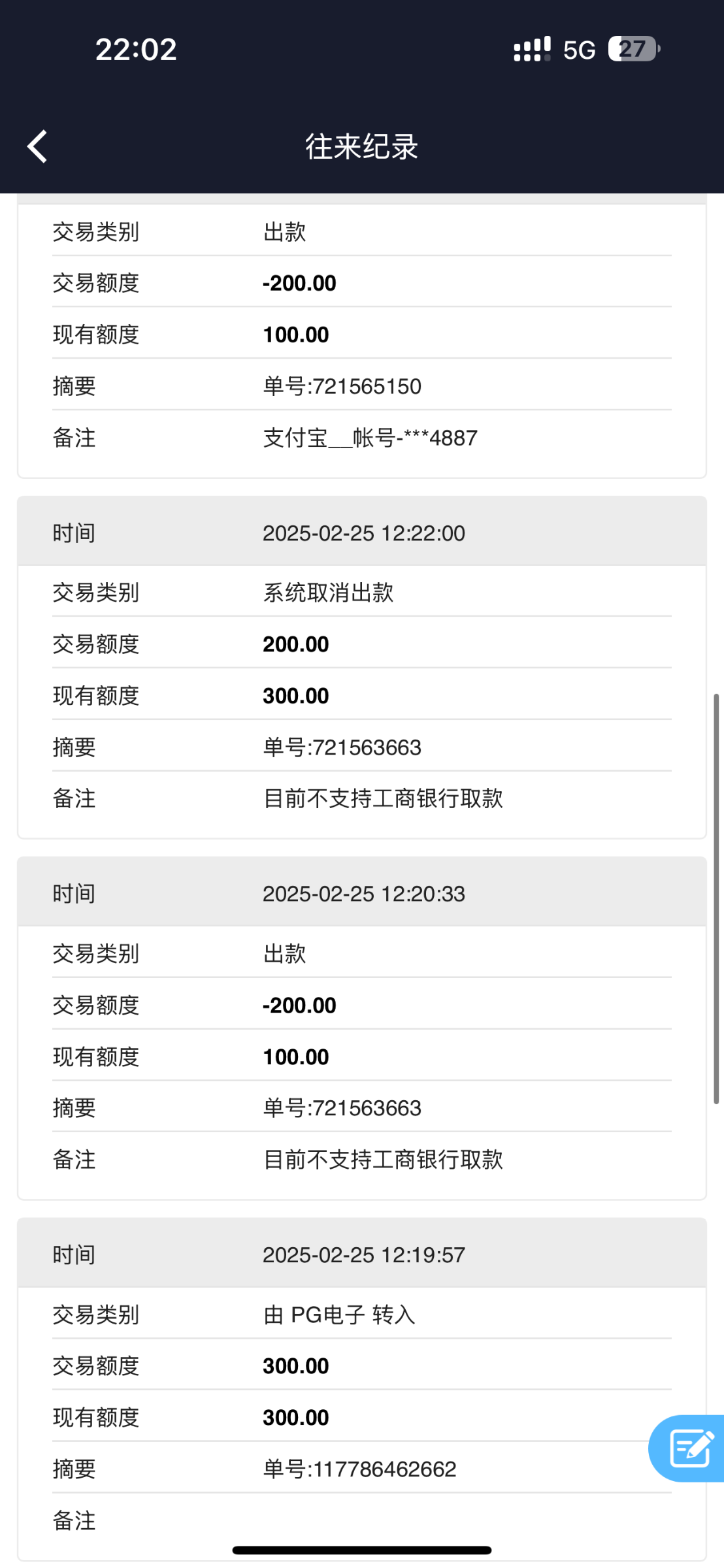Tap the 由 PG电子 转入 transaction type
724x1568 pixels.
pyautogui.click(x=339, y=1315)
